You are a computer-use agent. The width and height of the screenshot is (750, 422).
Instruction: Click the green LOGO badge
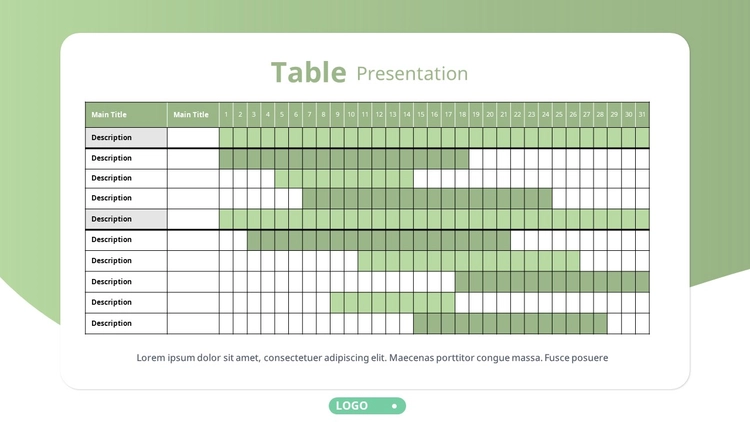pos(367,406)
